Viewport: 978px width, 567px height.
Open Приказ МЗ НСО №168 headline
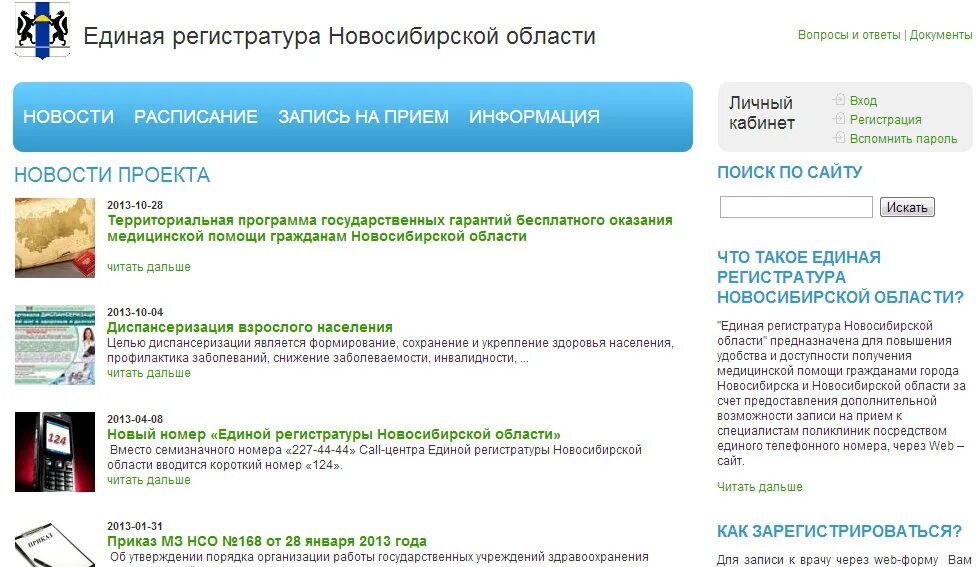coord(267,541)
